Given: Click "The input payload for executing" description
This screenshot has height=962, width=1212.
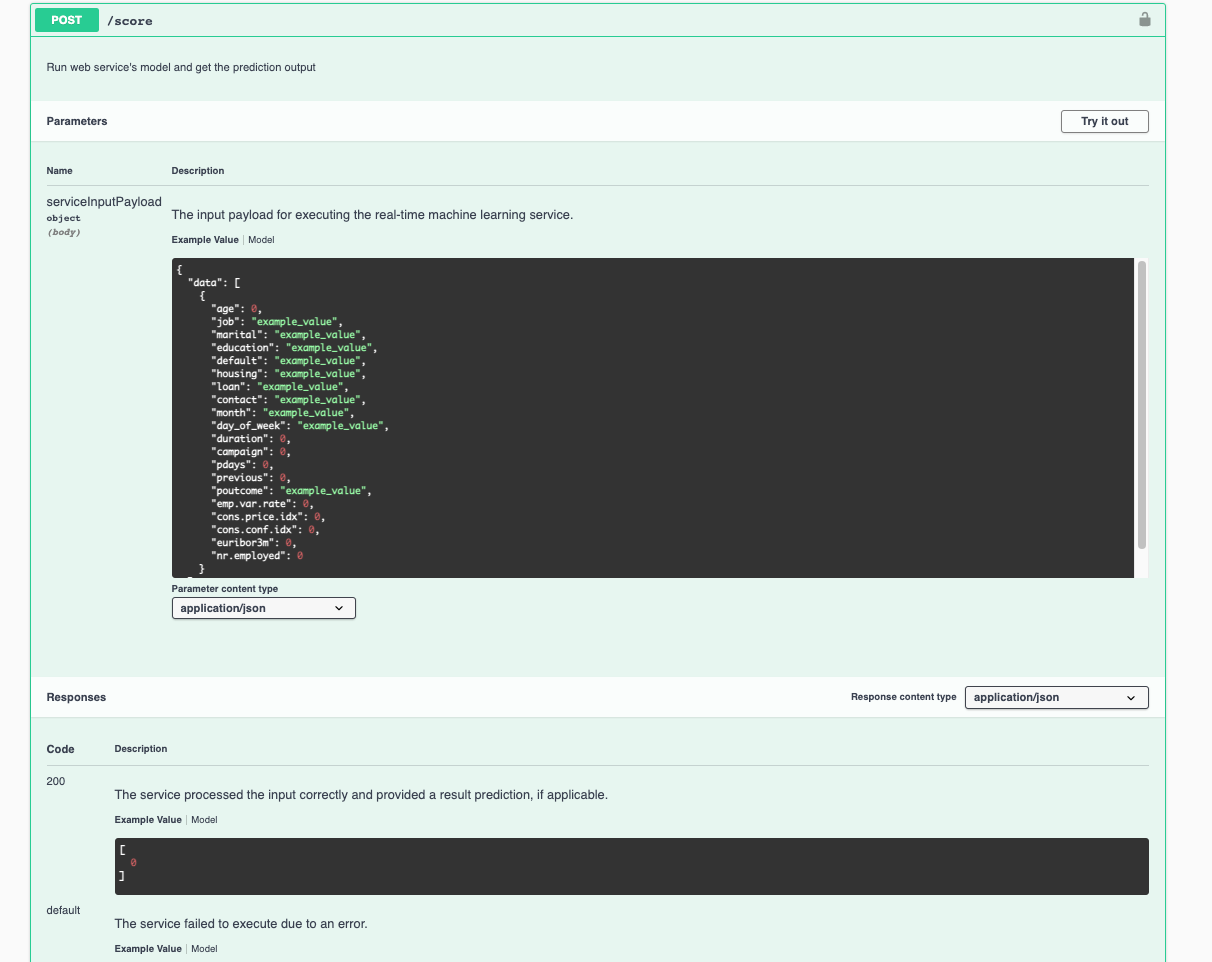Looking at the screenshot, I should pos(372,215).
